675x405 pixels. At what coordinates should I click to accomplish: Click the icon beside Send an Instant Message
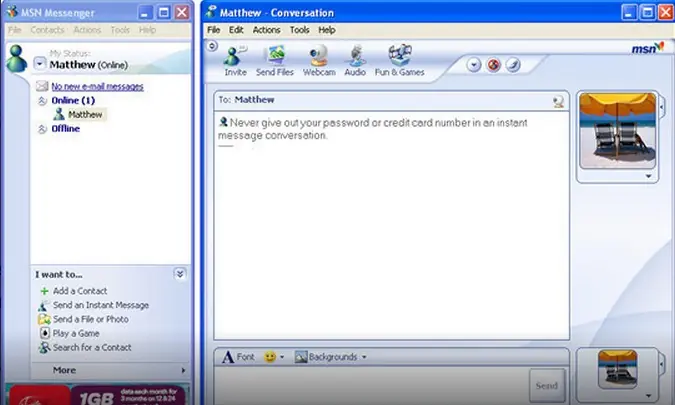44,306
